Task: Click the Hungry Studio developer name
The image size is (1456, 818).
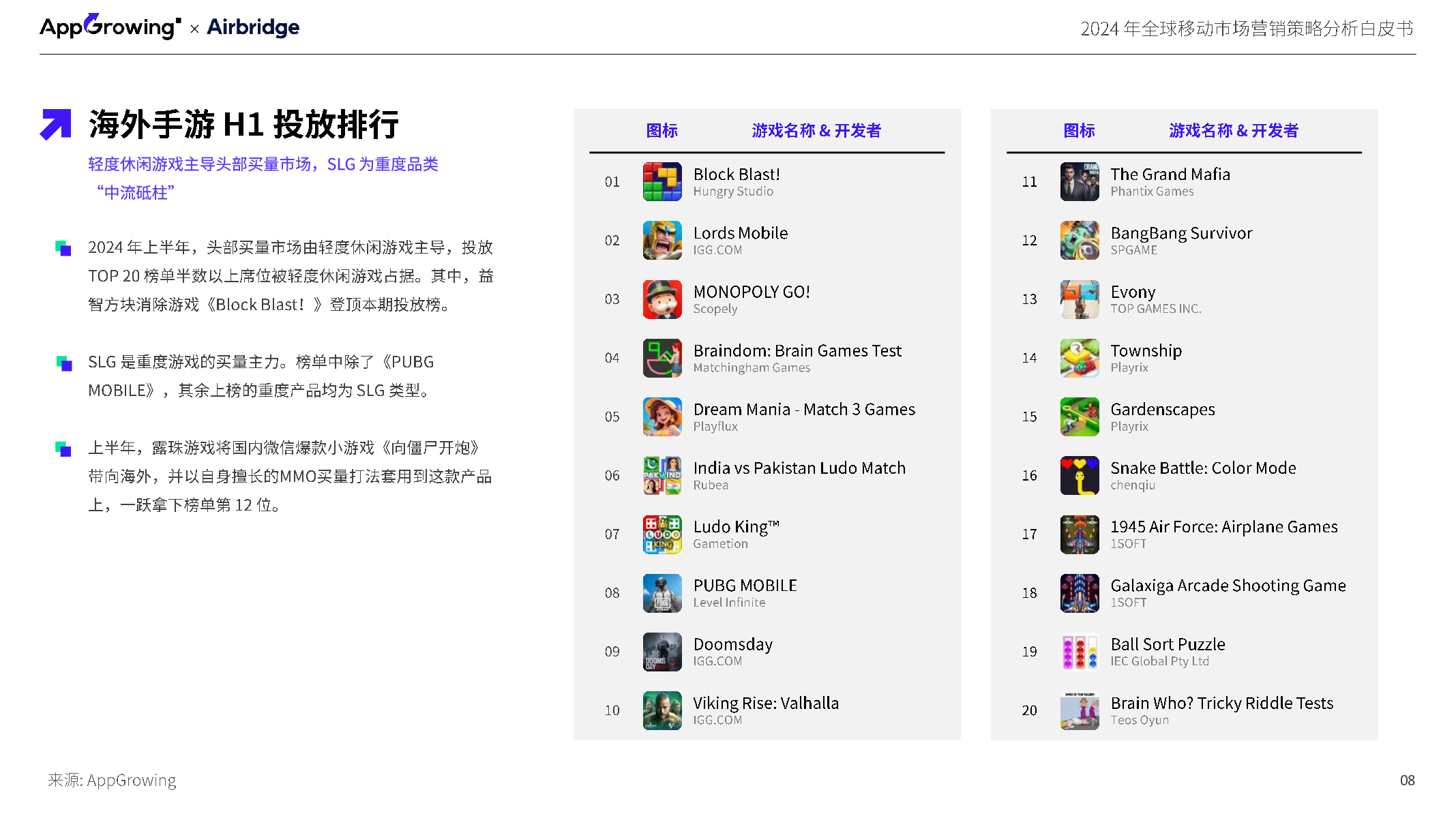Action: (733, 192)
